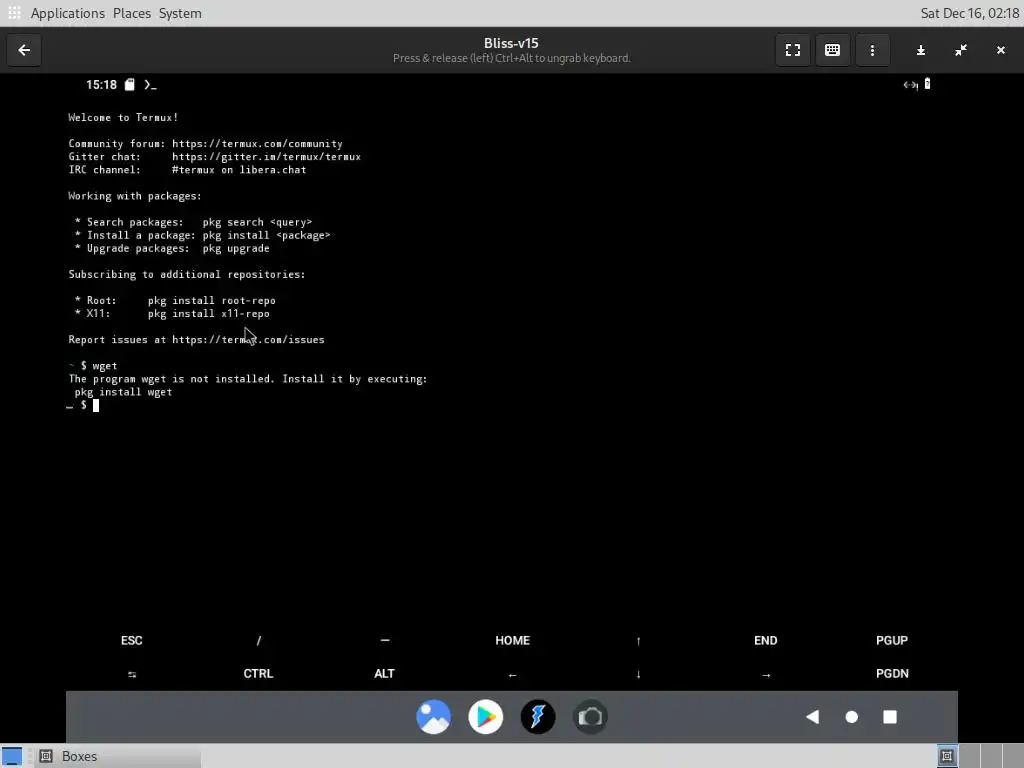The width and height of the screenshot is (1024, 768).
Task: Tap the down arrow extra key
Action: coord(639,675)
